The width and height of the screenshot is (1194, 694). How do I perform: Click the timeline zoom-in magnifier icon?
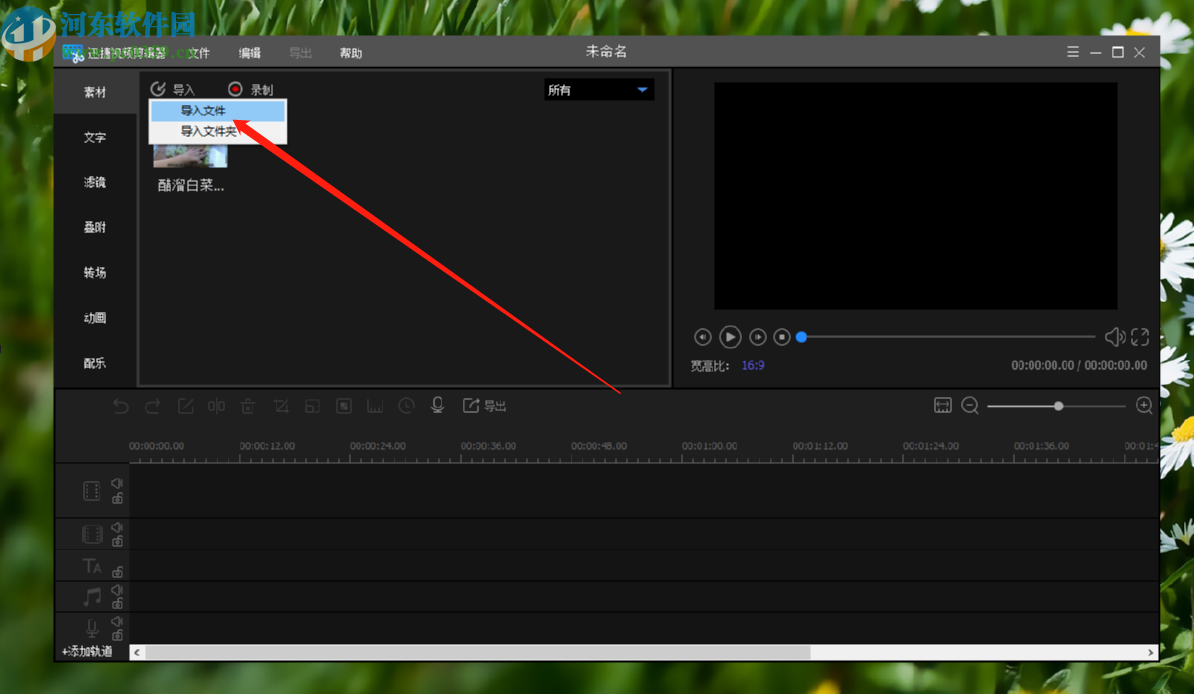1144,405
